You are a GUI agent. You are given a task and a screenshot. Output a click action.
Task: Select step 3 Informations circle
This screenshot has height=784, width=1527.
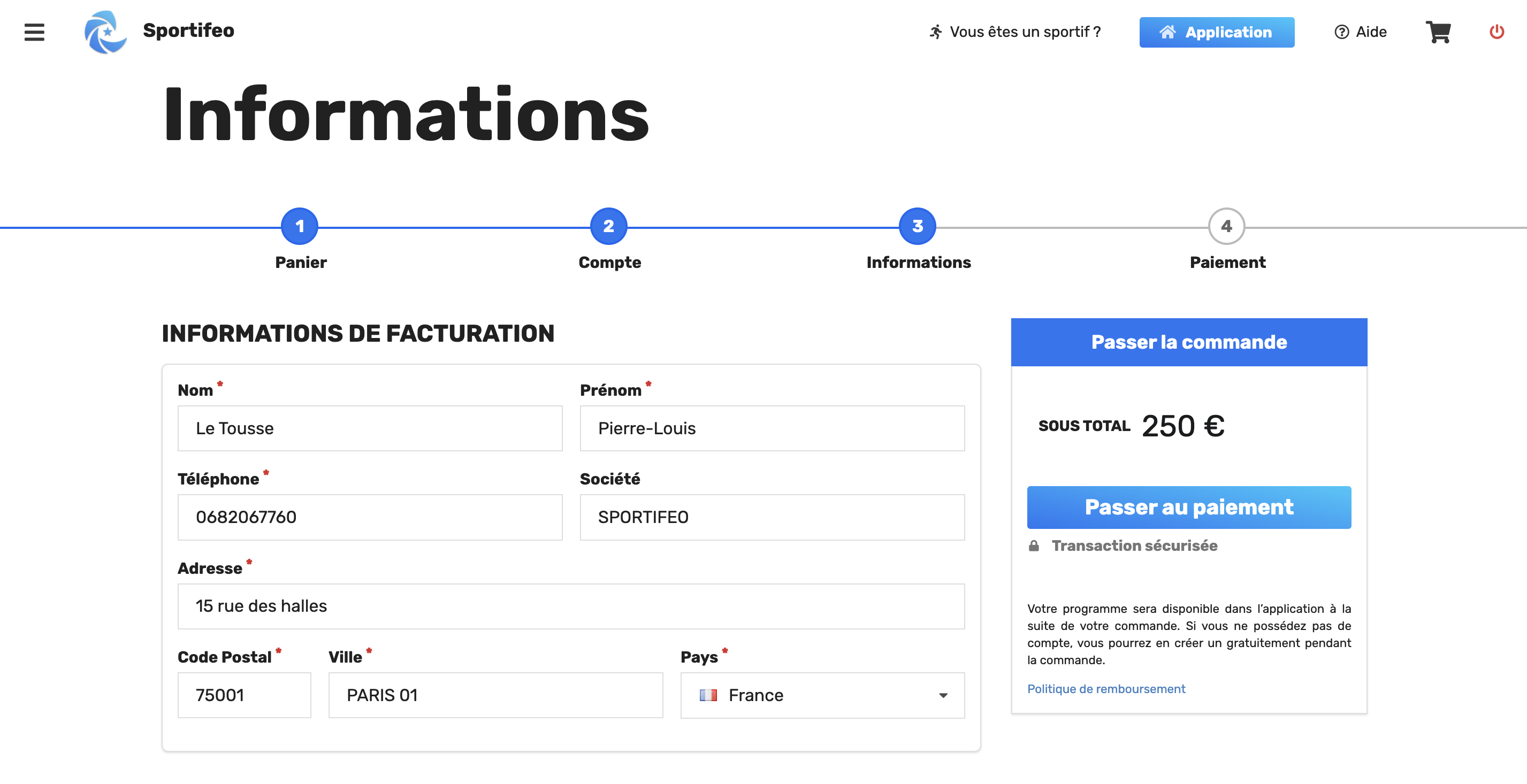click(x=918, y=226)
